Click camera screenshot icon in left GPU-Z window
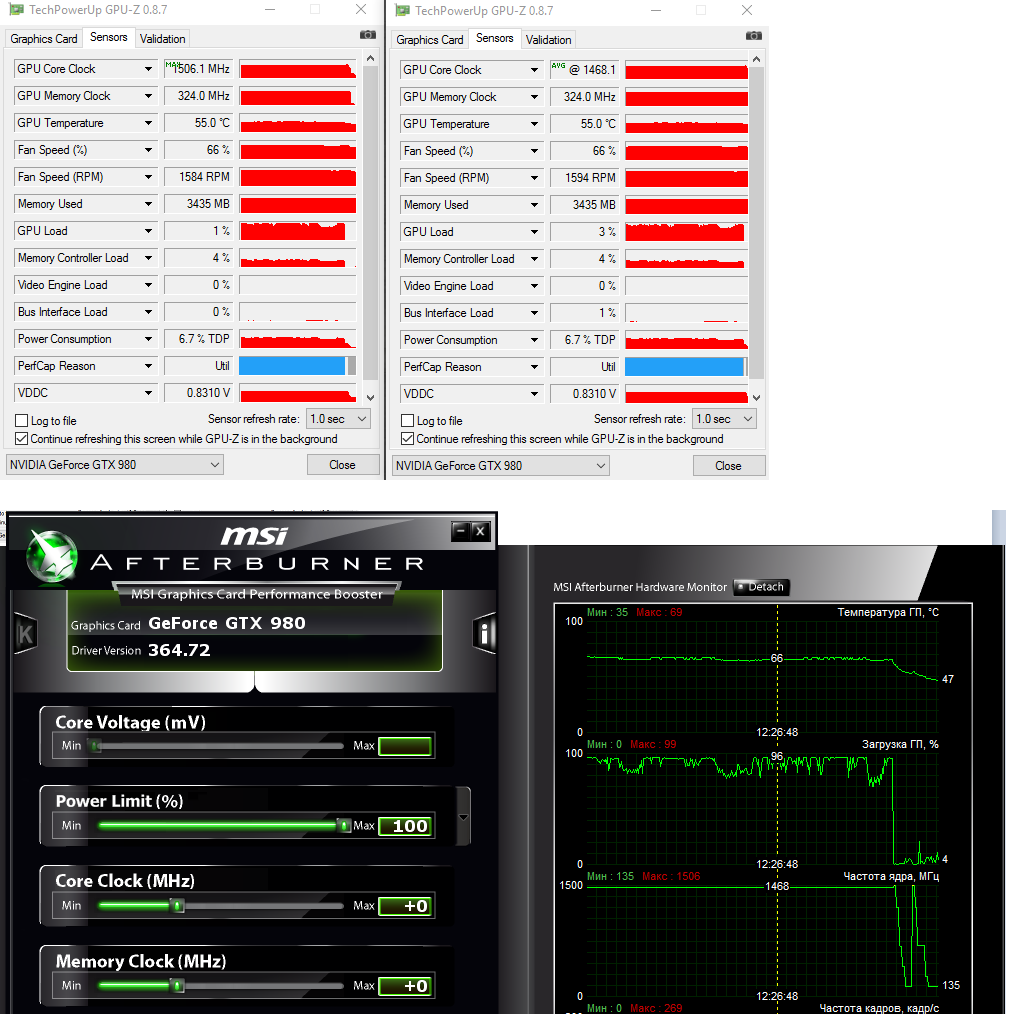The image size is (1024, 1014). click(368, 35)
